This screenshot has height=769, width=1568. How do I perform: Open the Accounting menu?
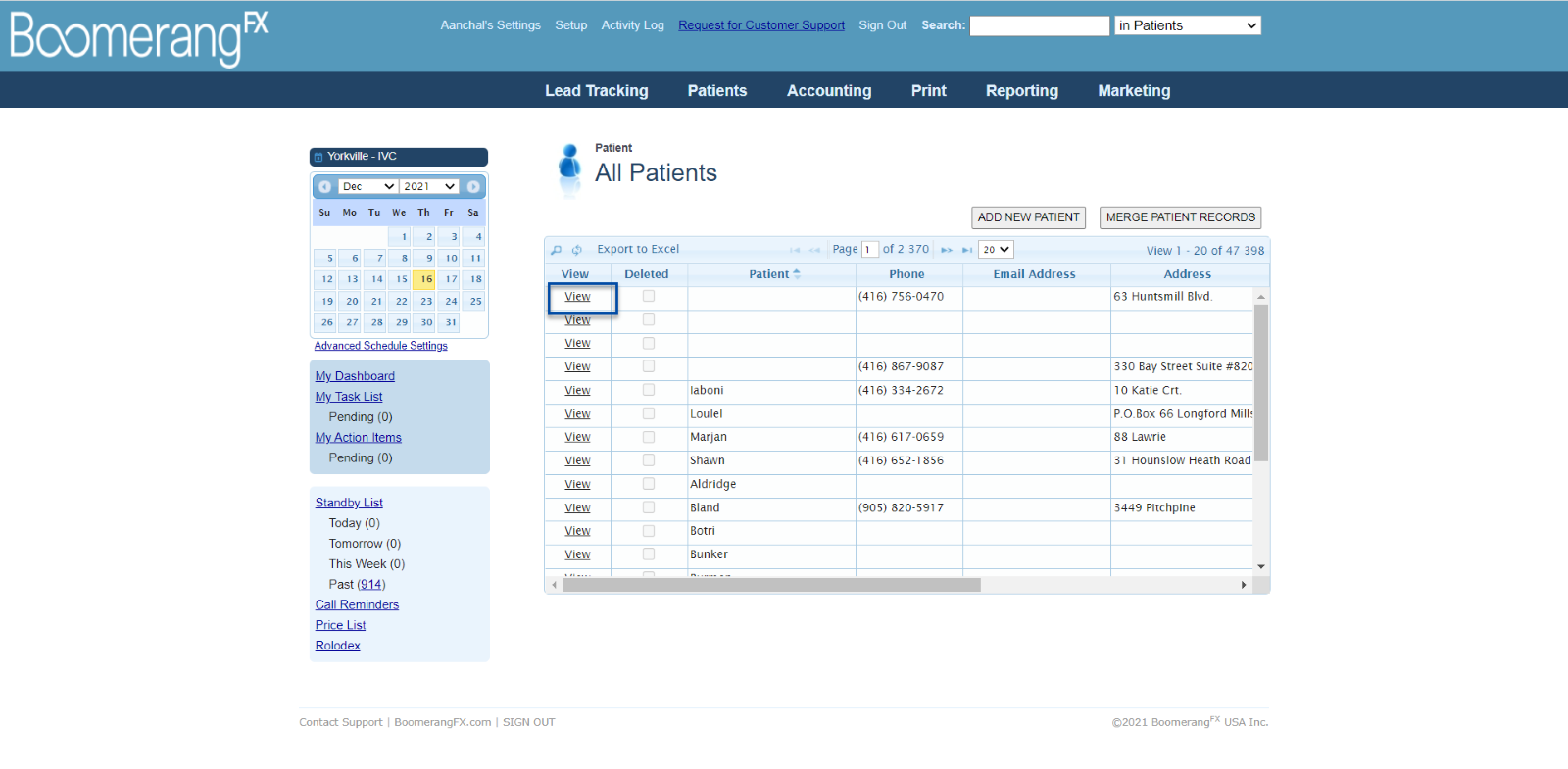(x=829, y=91)
